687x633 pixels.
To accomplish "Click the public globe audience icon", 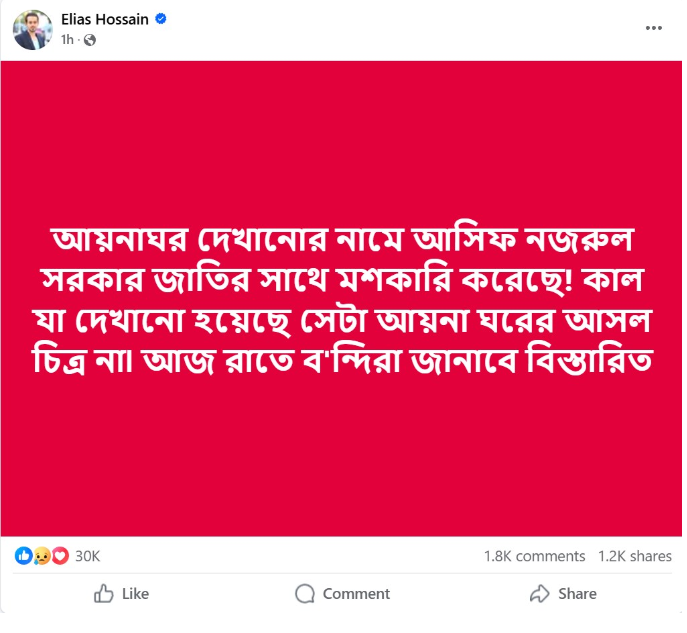I will pyautogui.click(x=89, y=40).
